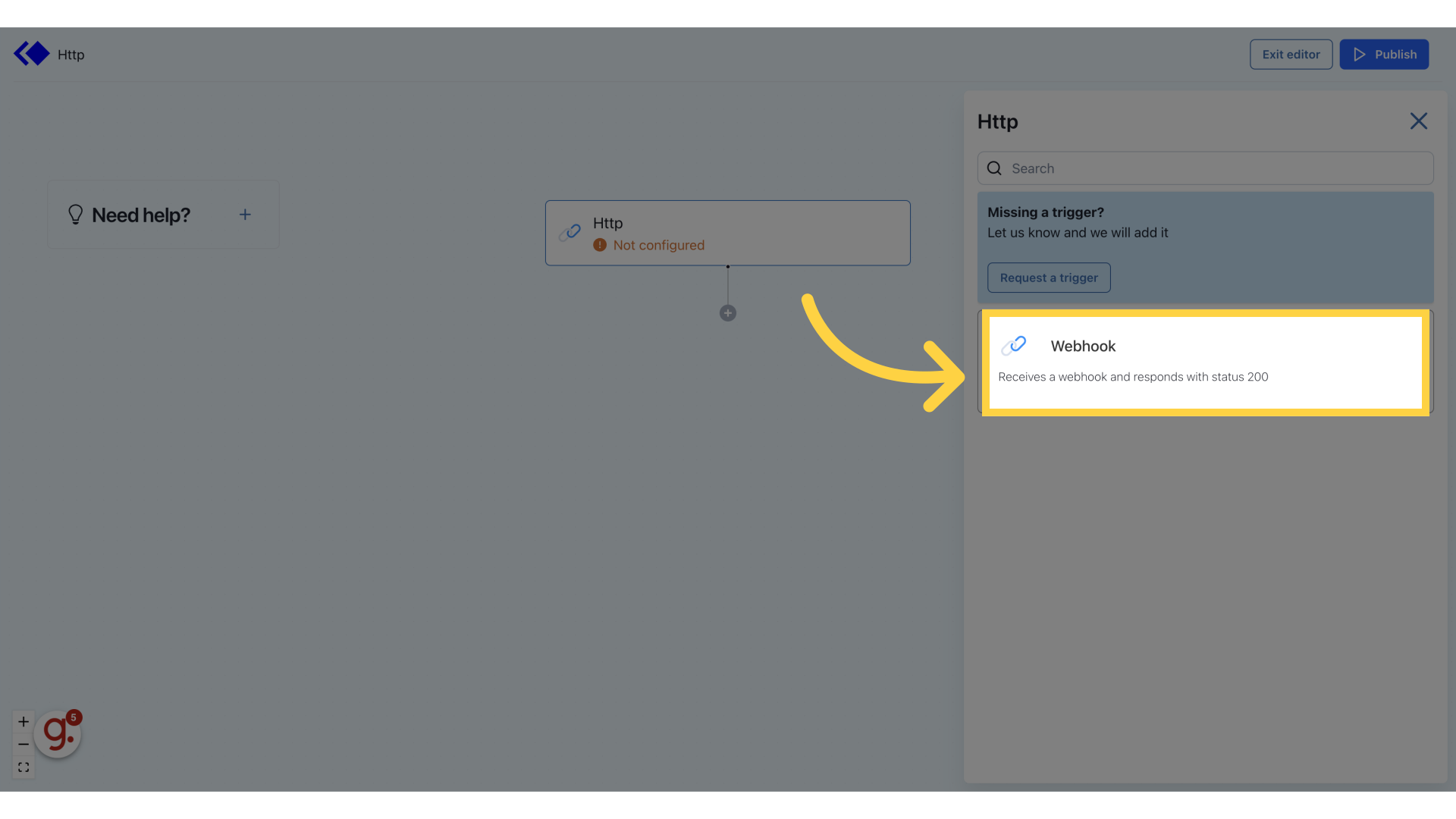Click the blue diamond app logo

tap(32, 54)
